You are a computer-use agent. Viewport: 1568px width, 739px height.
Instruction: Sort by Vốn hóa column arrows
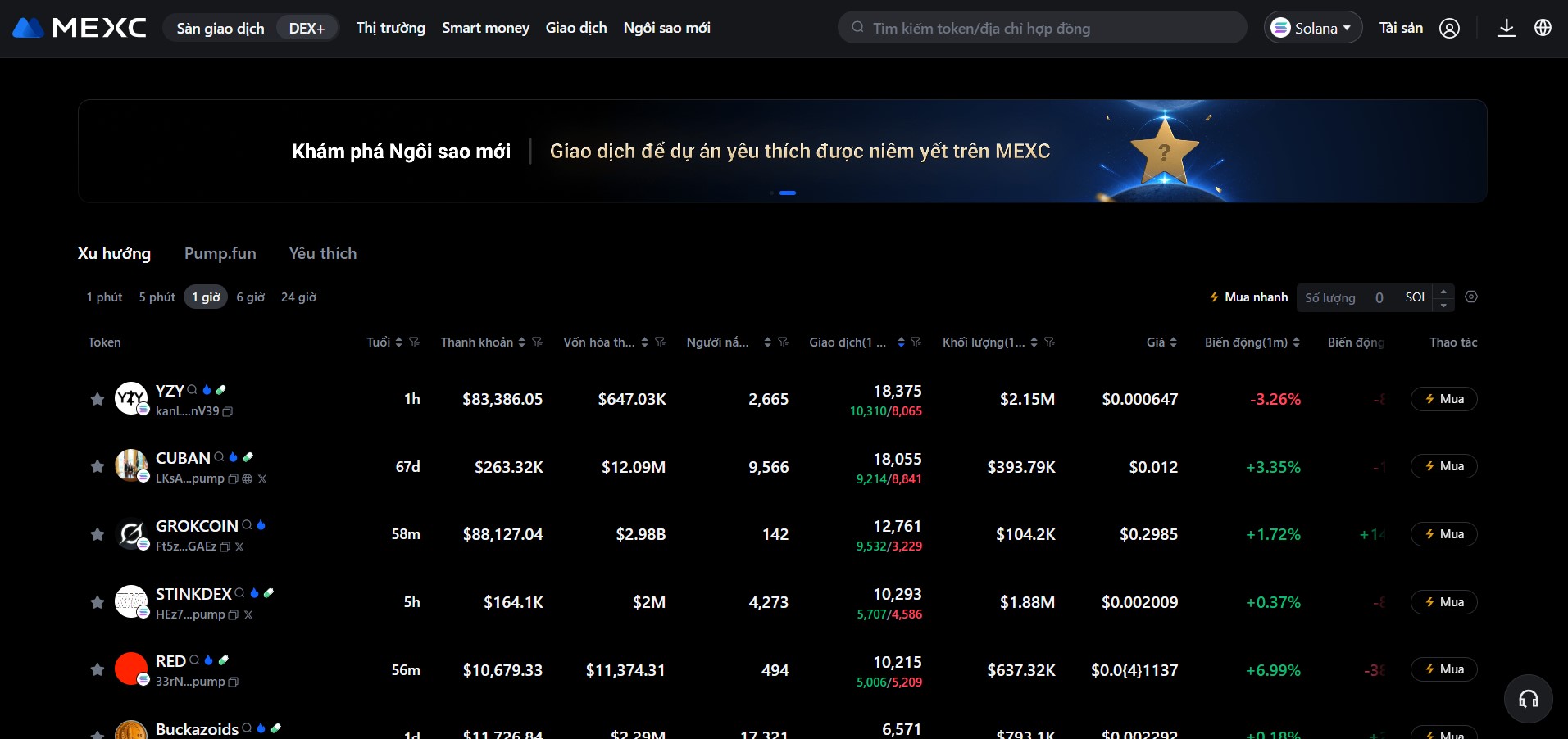click(645, 342)
